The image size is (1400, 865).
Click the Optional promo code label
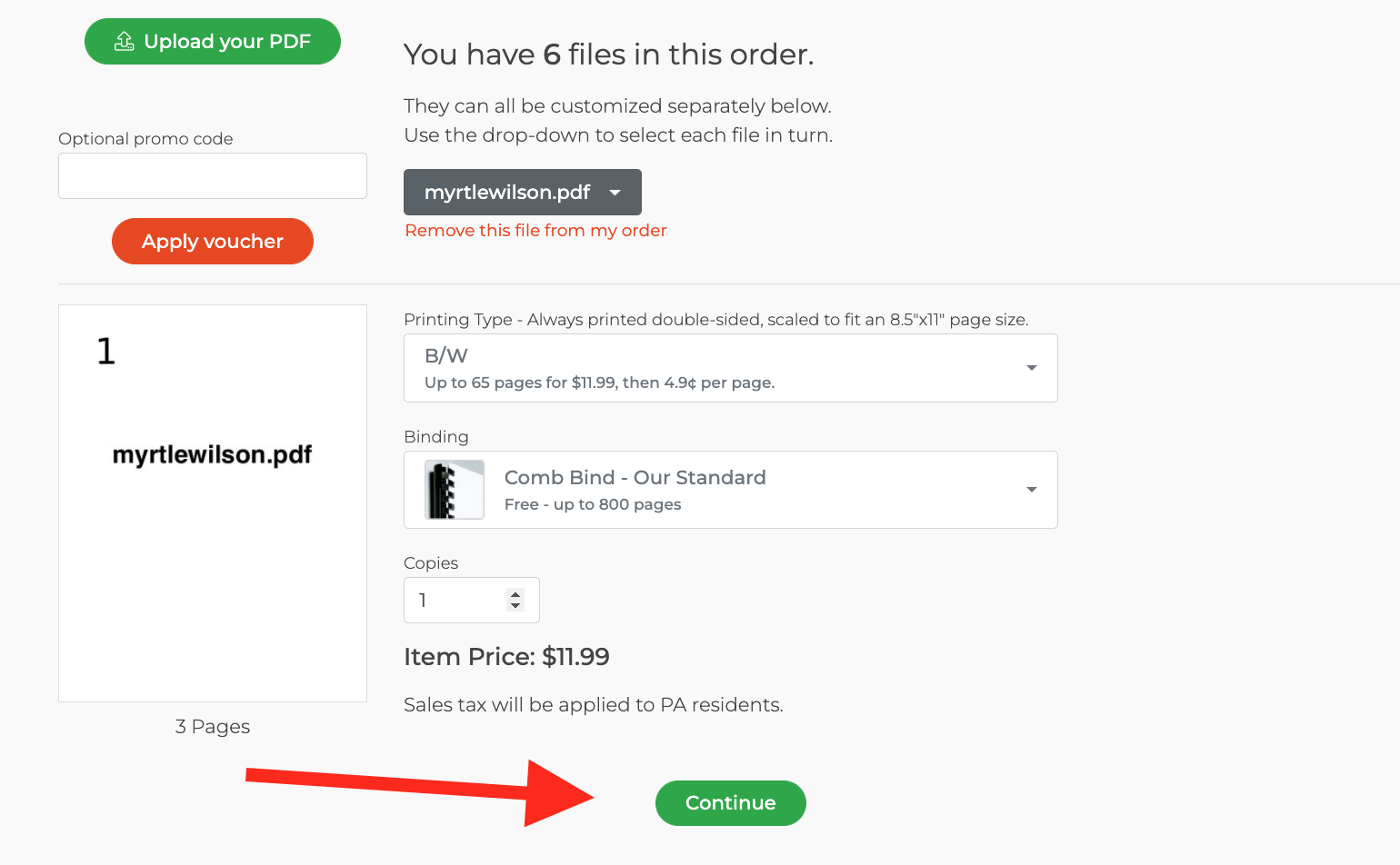click(x=145, y=139)
